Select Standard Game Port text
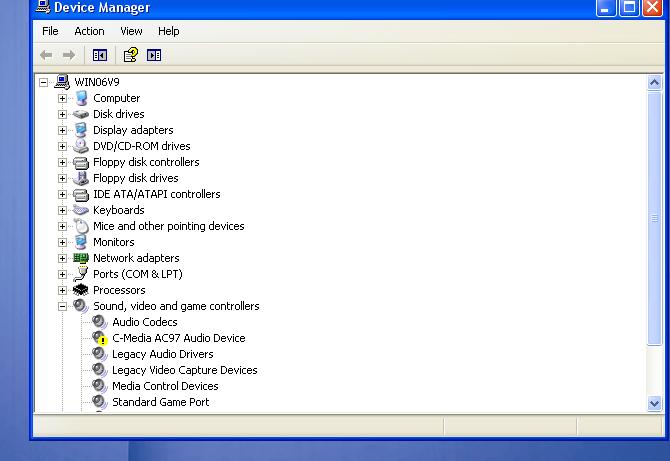The image size is (670, 461). [161, 402]
